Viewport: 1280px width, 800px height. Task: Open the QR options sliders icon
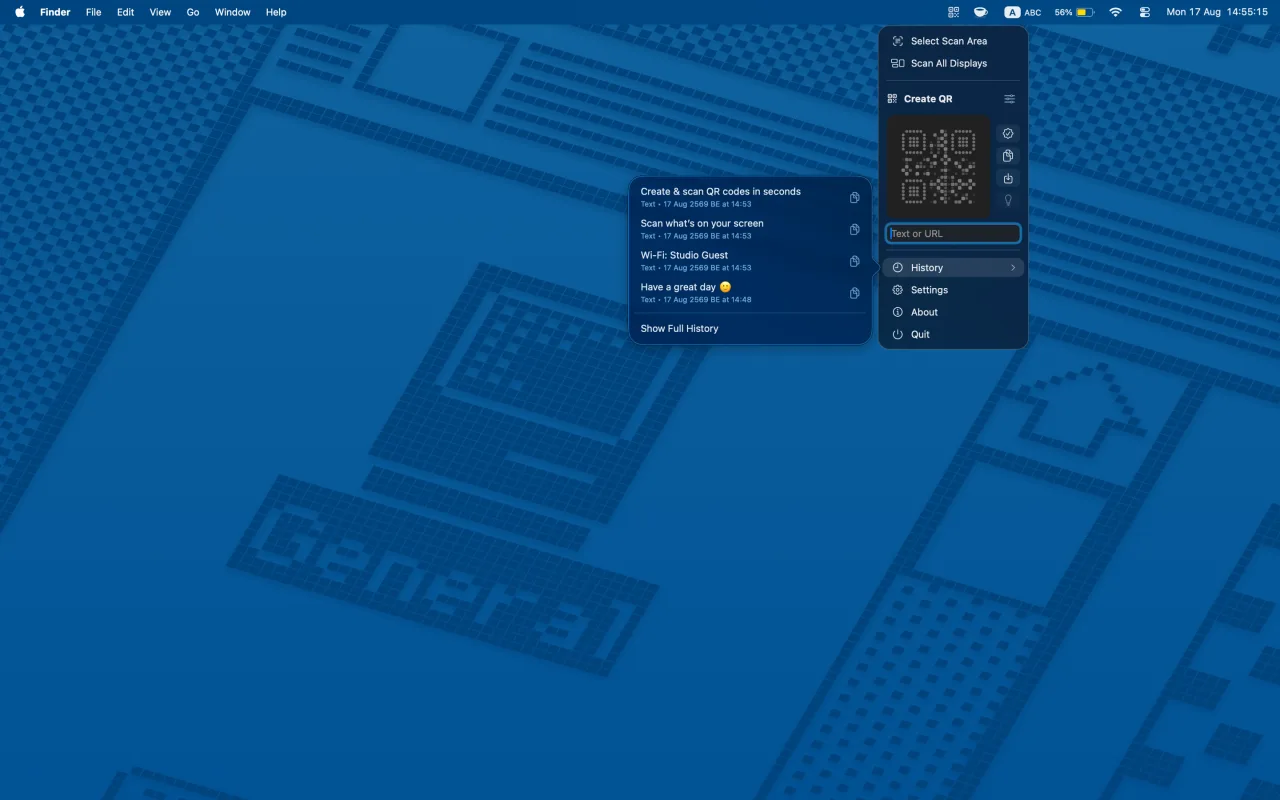(1009, 99)
